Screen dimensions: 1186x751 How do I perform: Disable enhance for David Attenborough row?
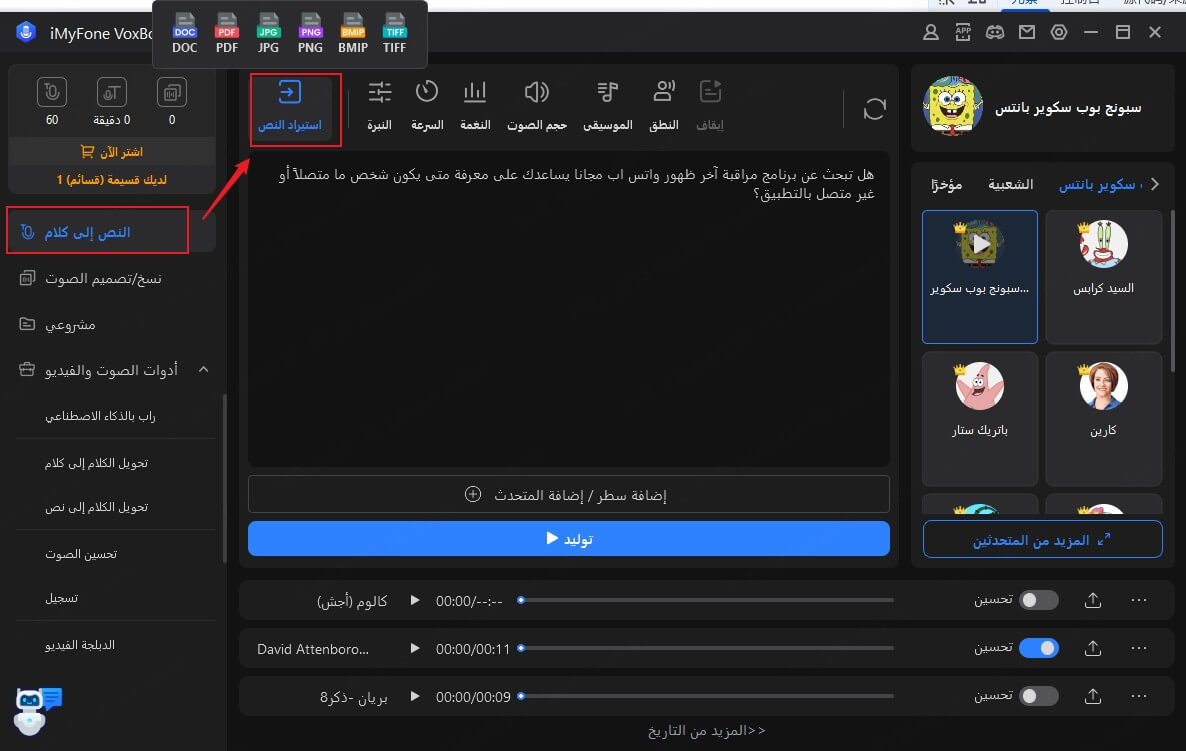coord(1039,648)
